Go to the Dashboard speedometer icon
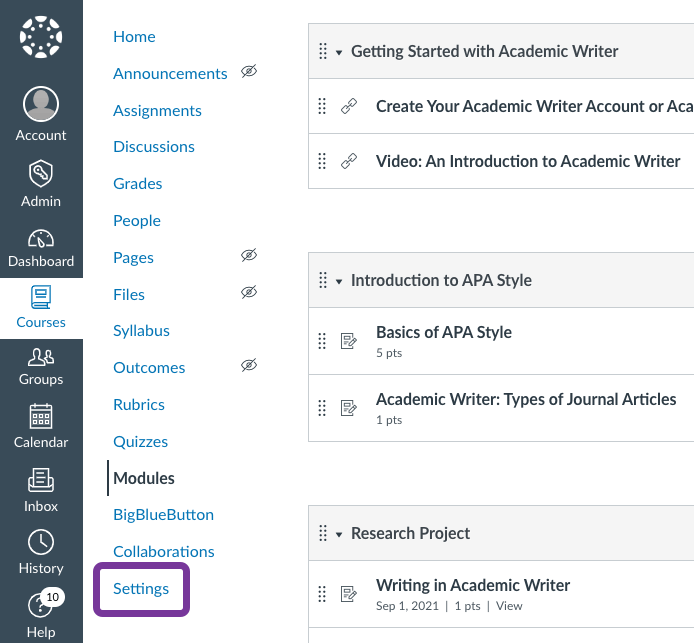 (41, 238)
